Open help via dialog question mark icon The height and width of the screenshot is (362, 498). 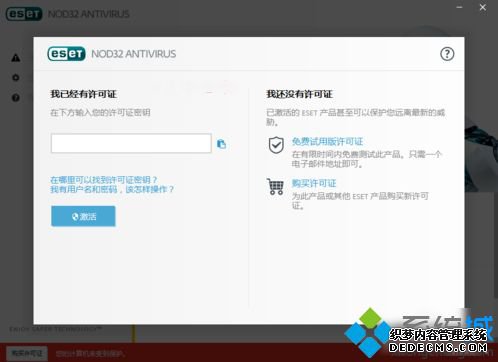click(x=447, y=54)
